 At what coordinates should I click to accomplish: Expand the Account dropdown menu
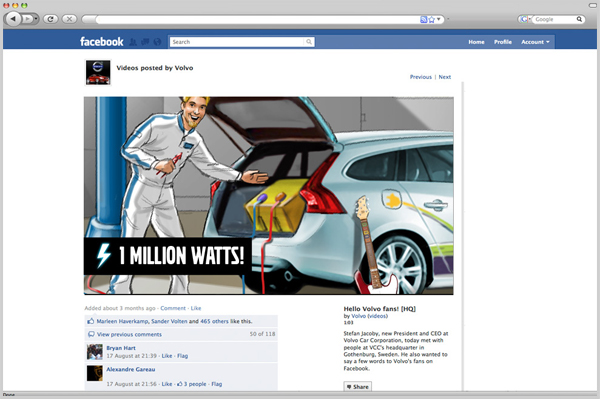click(x=535, y=42)
